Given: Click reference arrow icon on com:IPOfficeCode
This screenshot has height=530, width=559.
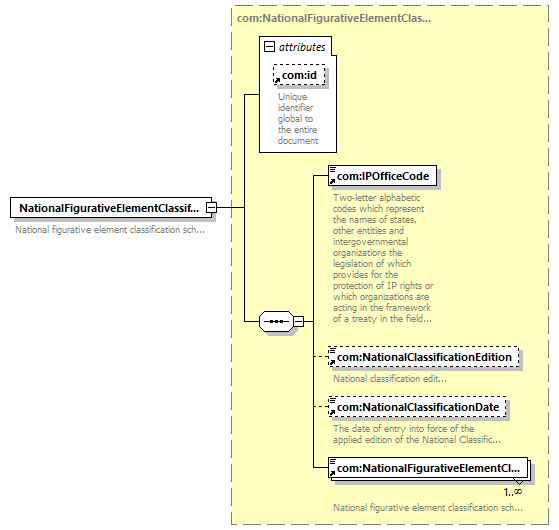Looking at the screenshot, I should [x=332, y=181].
